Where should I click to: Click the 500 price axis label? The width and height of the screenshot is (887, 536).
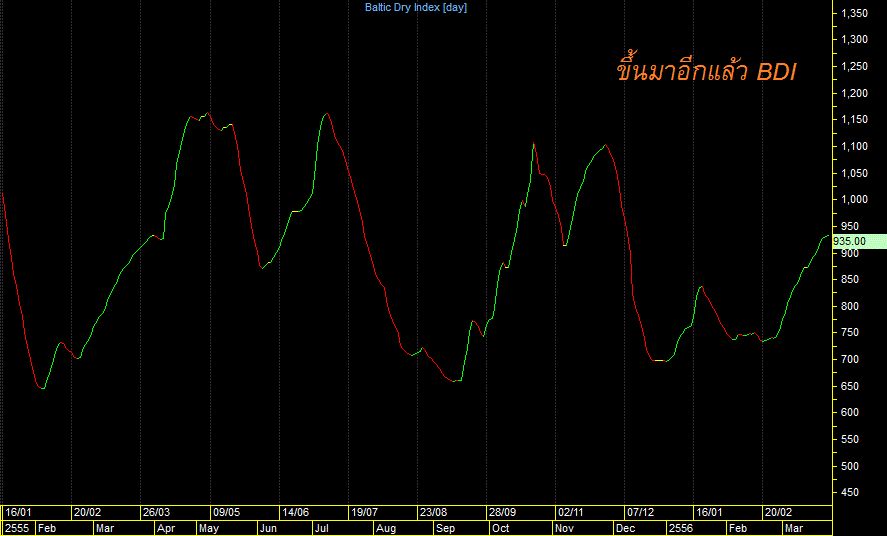[x=850, y=466]
